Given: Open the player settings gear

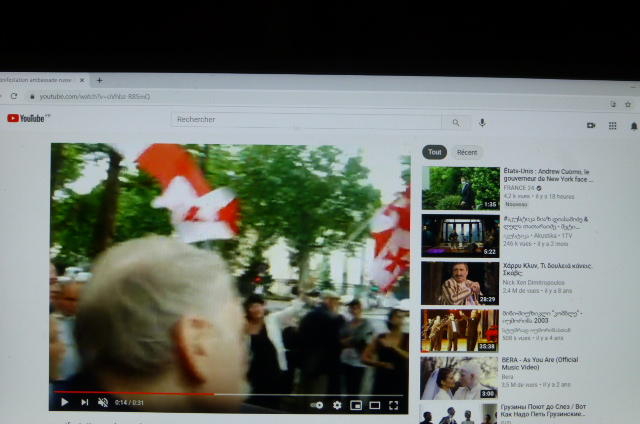Looking at the screenshot, I should pyautogui.click(x=337, y=405).
